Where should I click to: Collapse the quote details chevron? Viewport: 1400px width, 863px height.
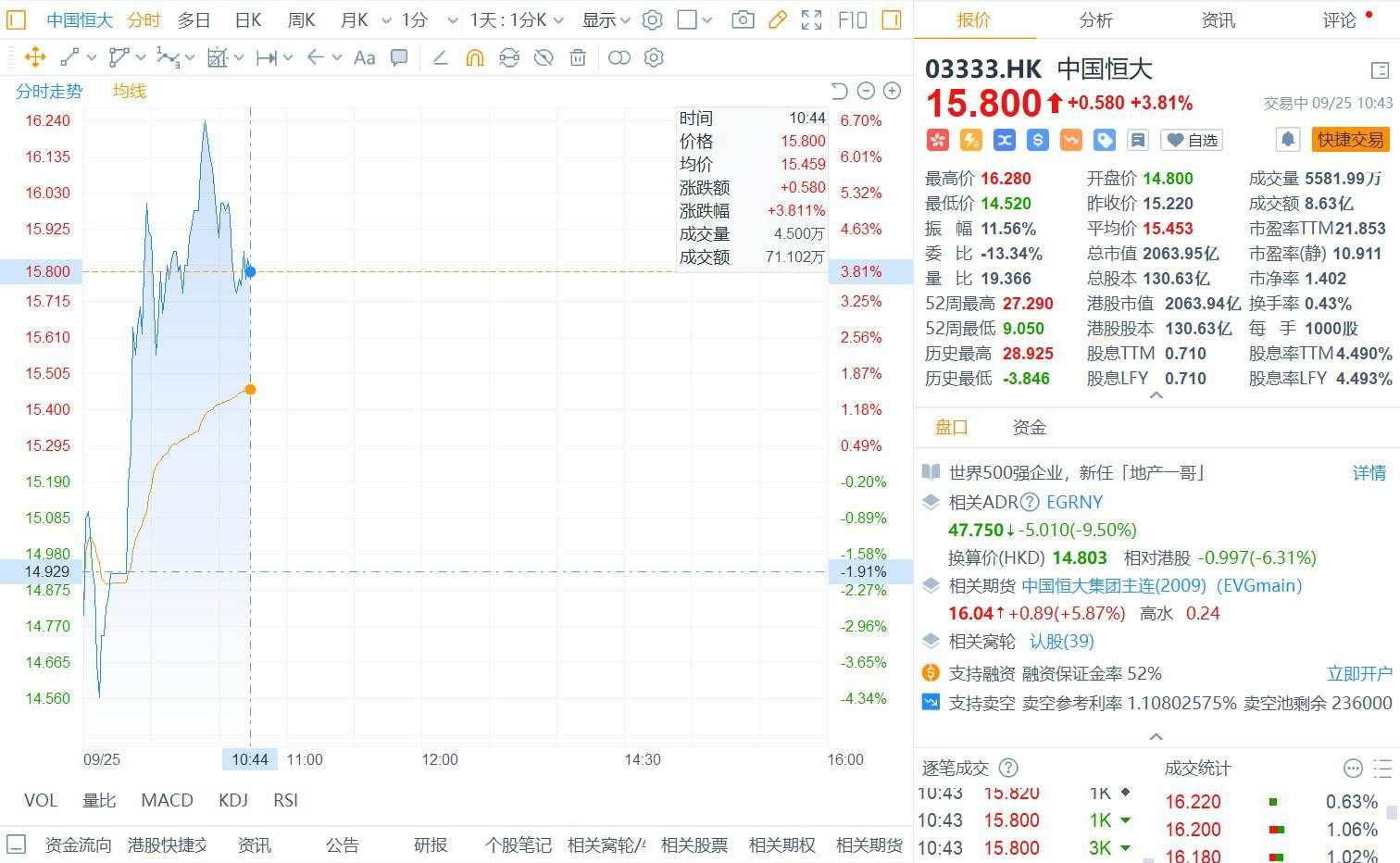coord(1156,395)
